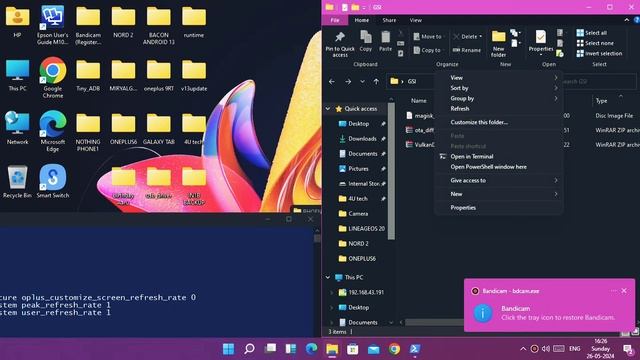Open Epson User's Guide desktop shortcut
The height and width of the screenshot is (360, 640).
52,24
